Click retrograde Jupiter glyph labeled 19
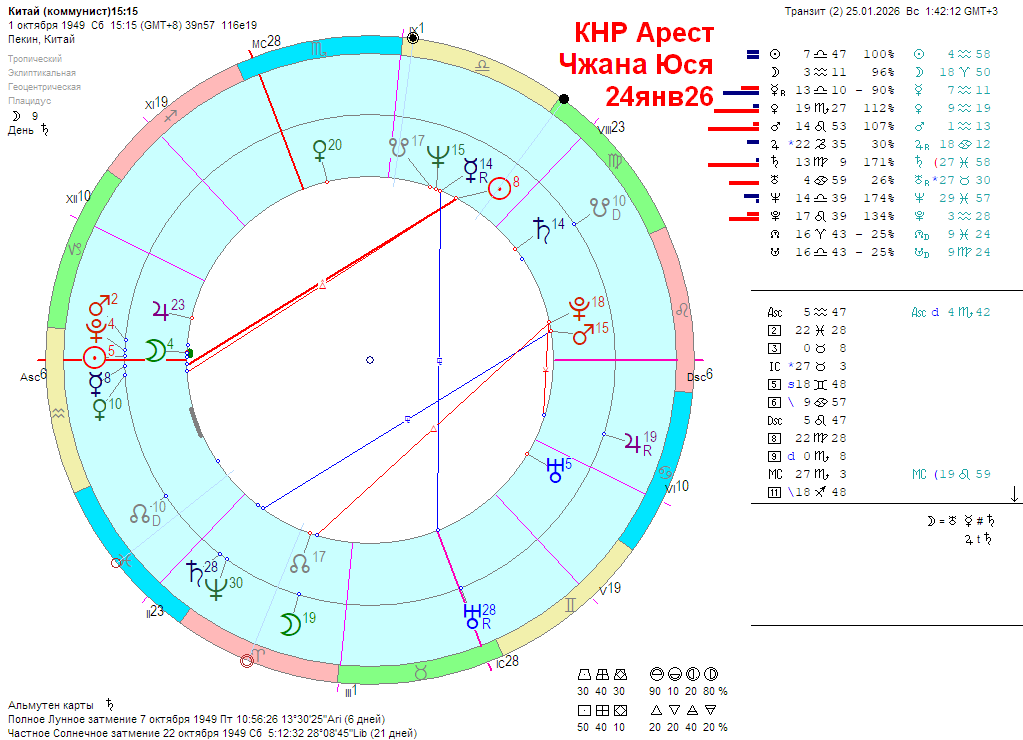Image resolution: width=1023 pixels, height=740 pixels. 632,443
